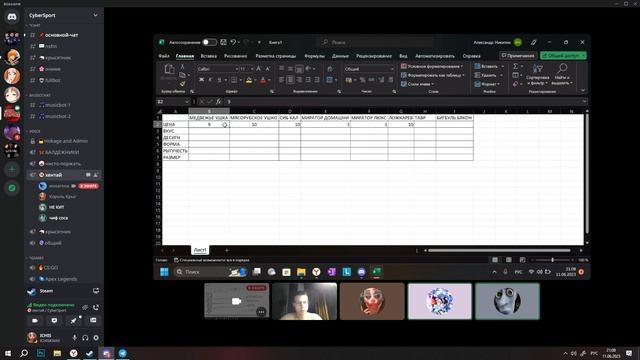
Task: Add a new sheet with plus icon
Action: click(227, 250)
